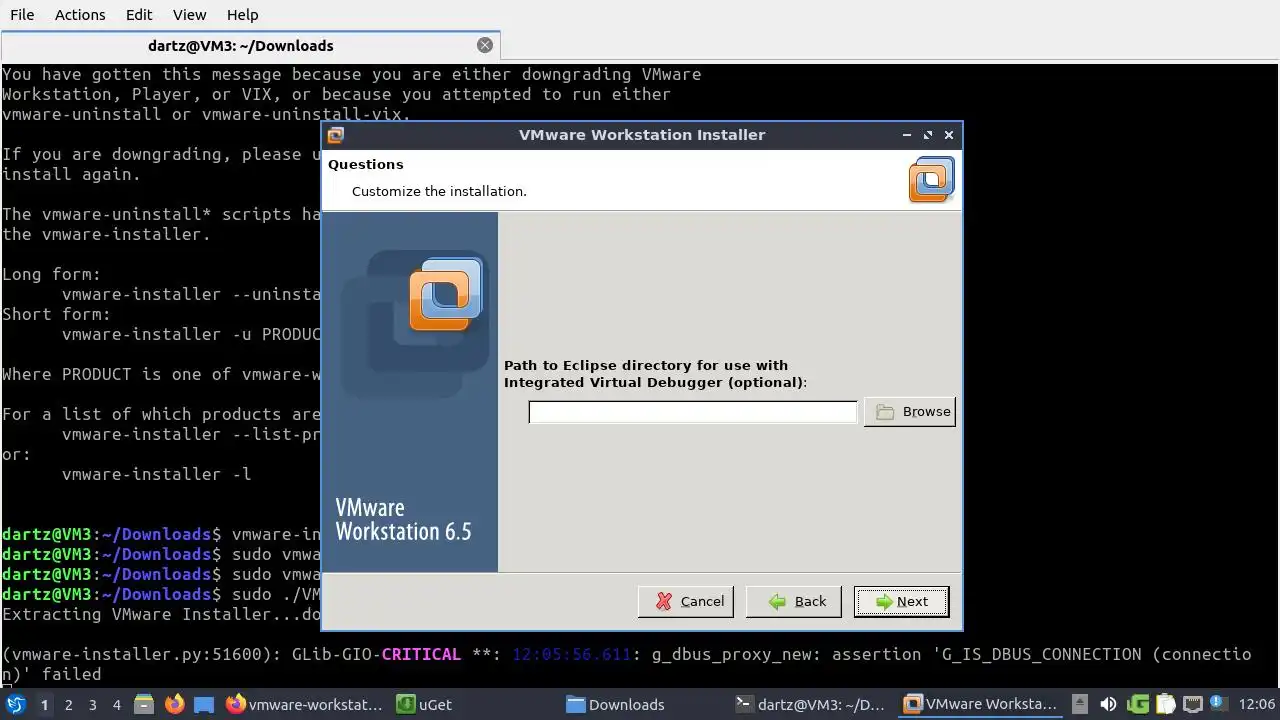Switch to workspace 2
The image size is (1280, 720).
68,705
